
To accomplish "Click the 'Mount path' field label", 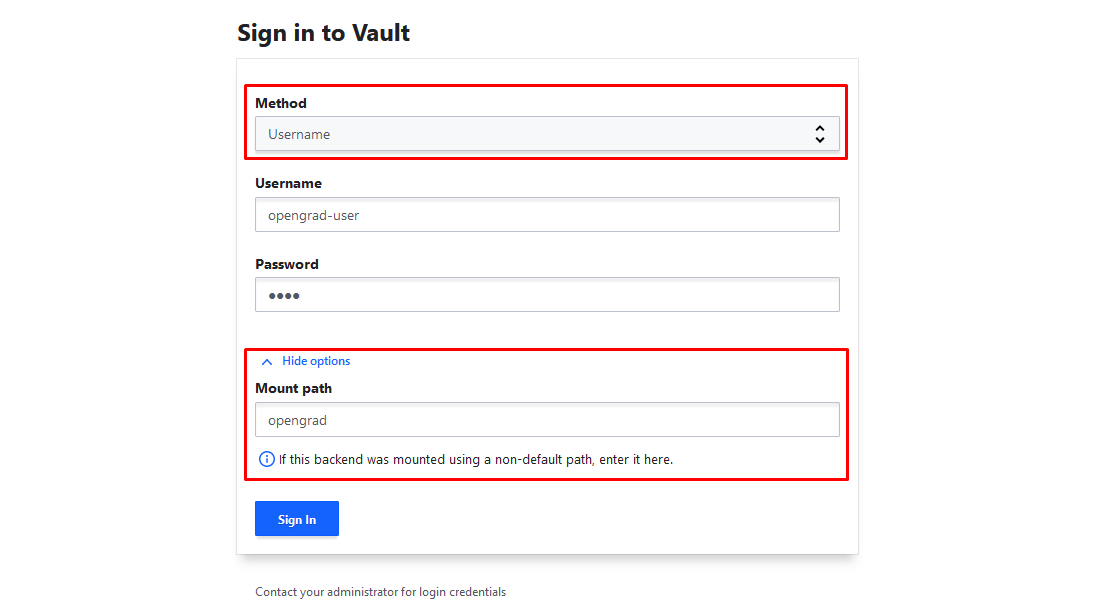I will (x=293, y=388).
